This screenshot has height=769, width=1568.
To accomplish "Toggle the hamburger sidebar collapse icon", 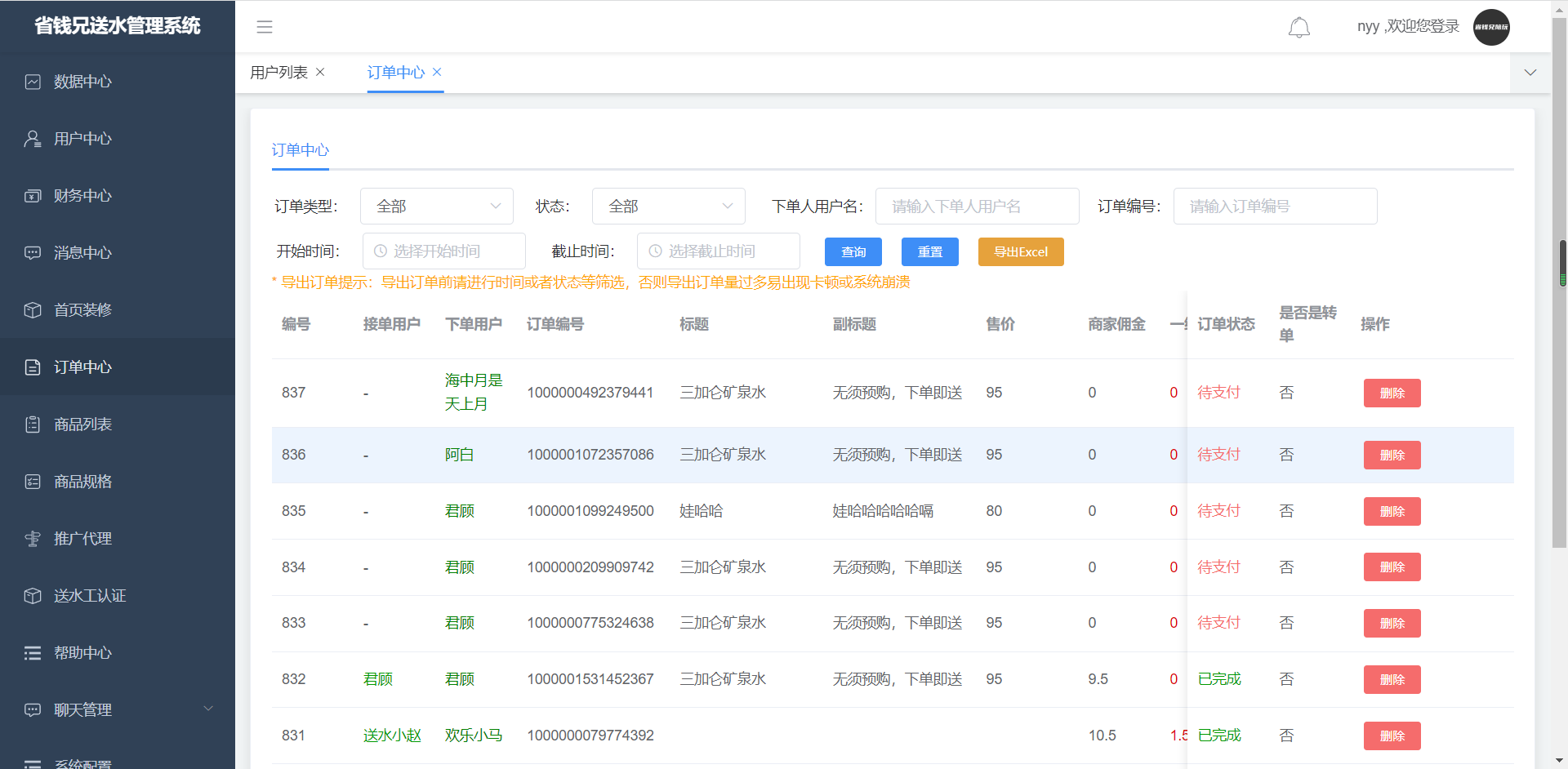I will pyautogui.click(x=265, y=27).
